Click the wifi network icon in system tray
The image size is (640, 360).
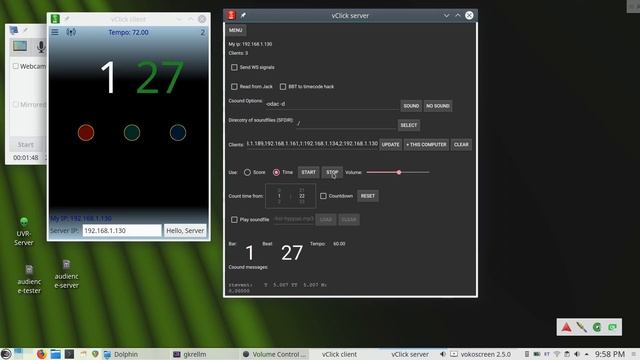[x=557, y=354]
